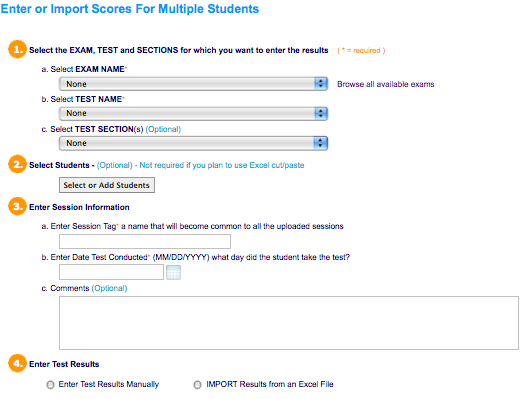This screenshot has height=399, width=530.
Task: Open the TEST NAME dropdown
Action: pos(193,113)
